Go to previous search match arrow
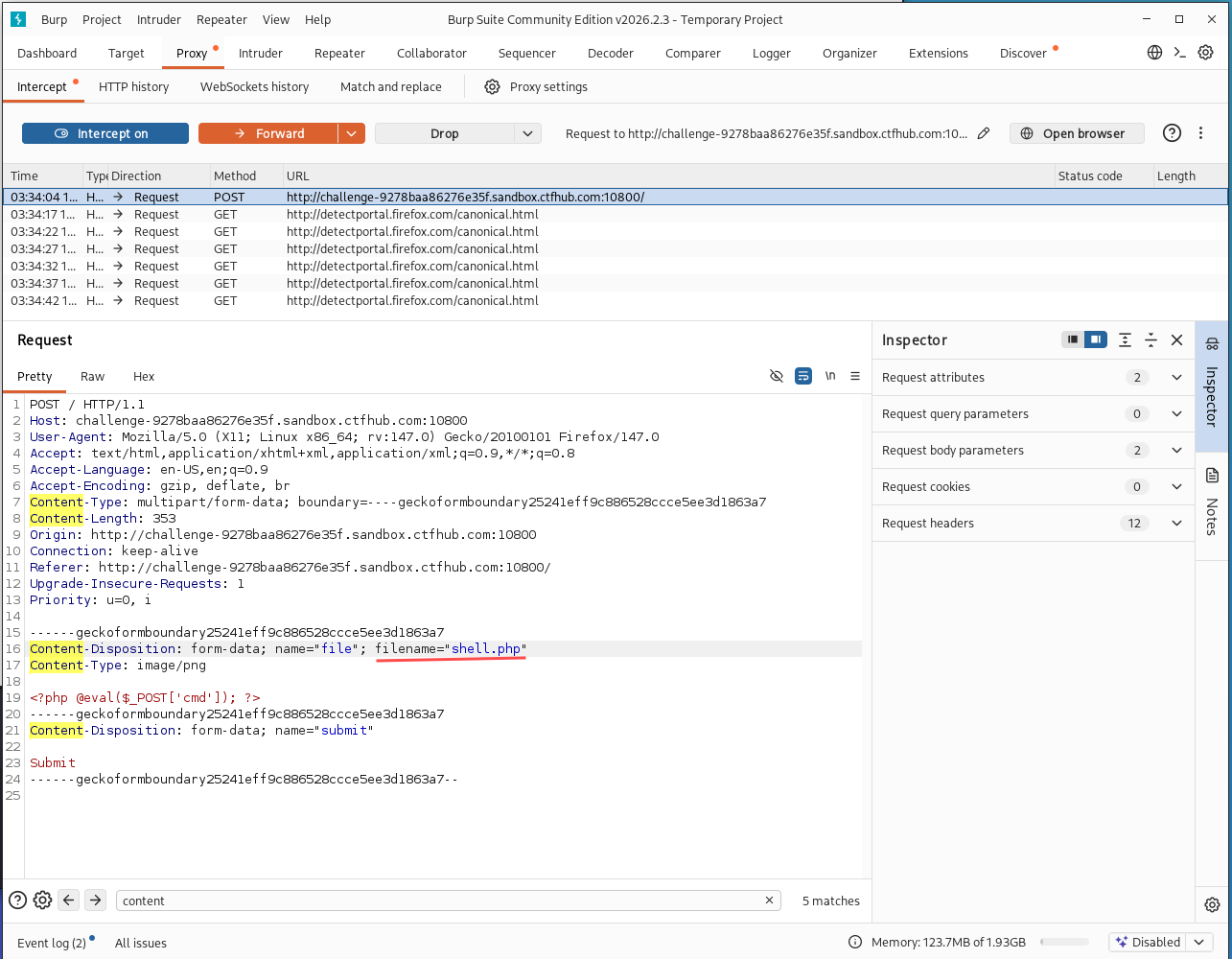 [x=68, y=900]
